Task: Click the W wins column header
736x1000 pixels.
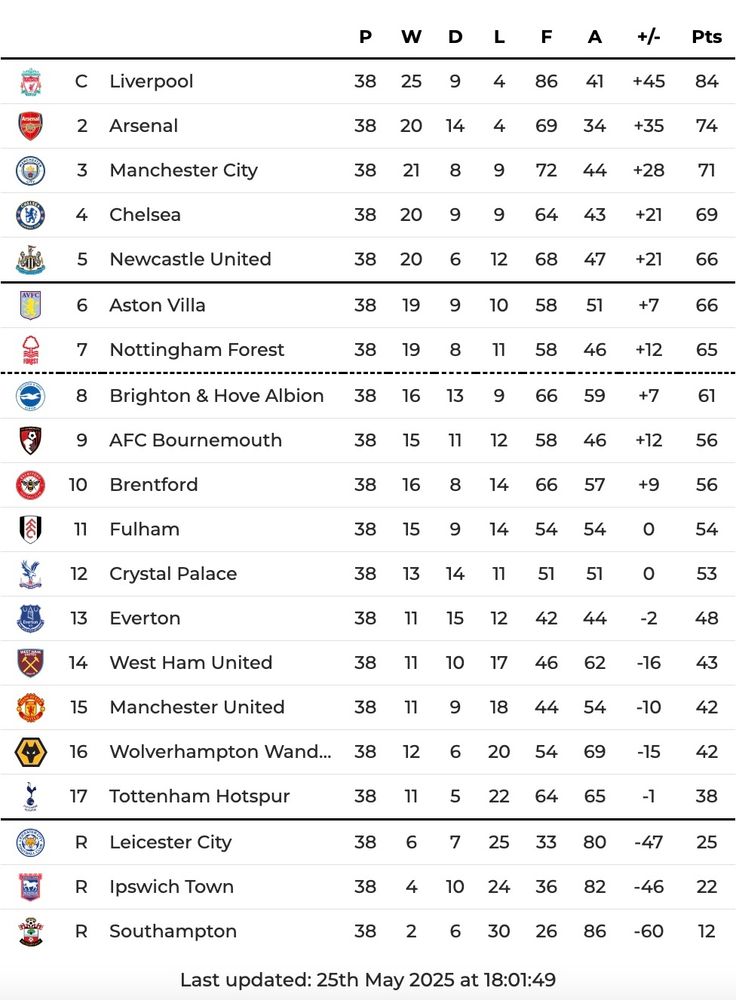Action: pyautogui.click(x=411, y=37)
